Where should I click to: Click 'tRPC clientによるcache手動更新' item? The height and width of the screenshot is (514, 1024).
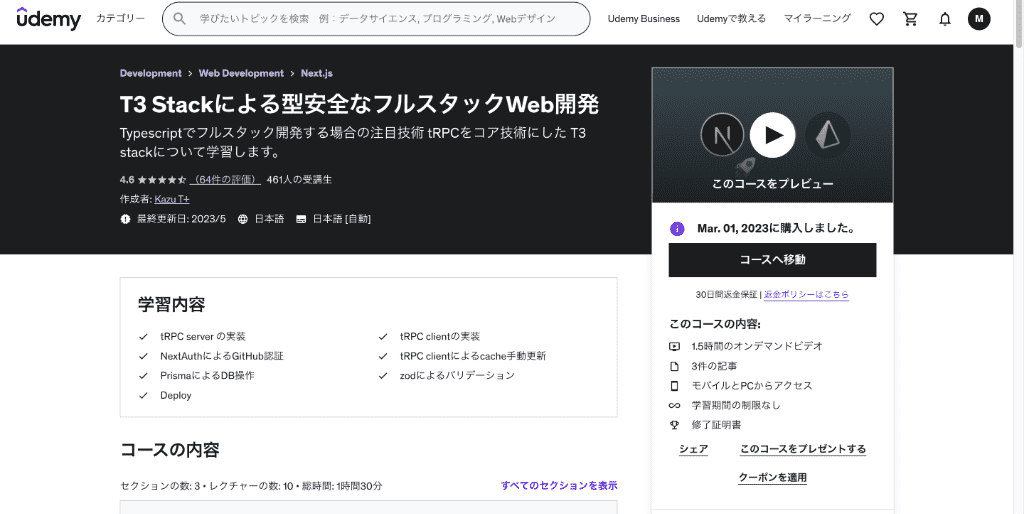pos(473,357)
